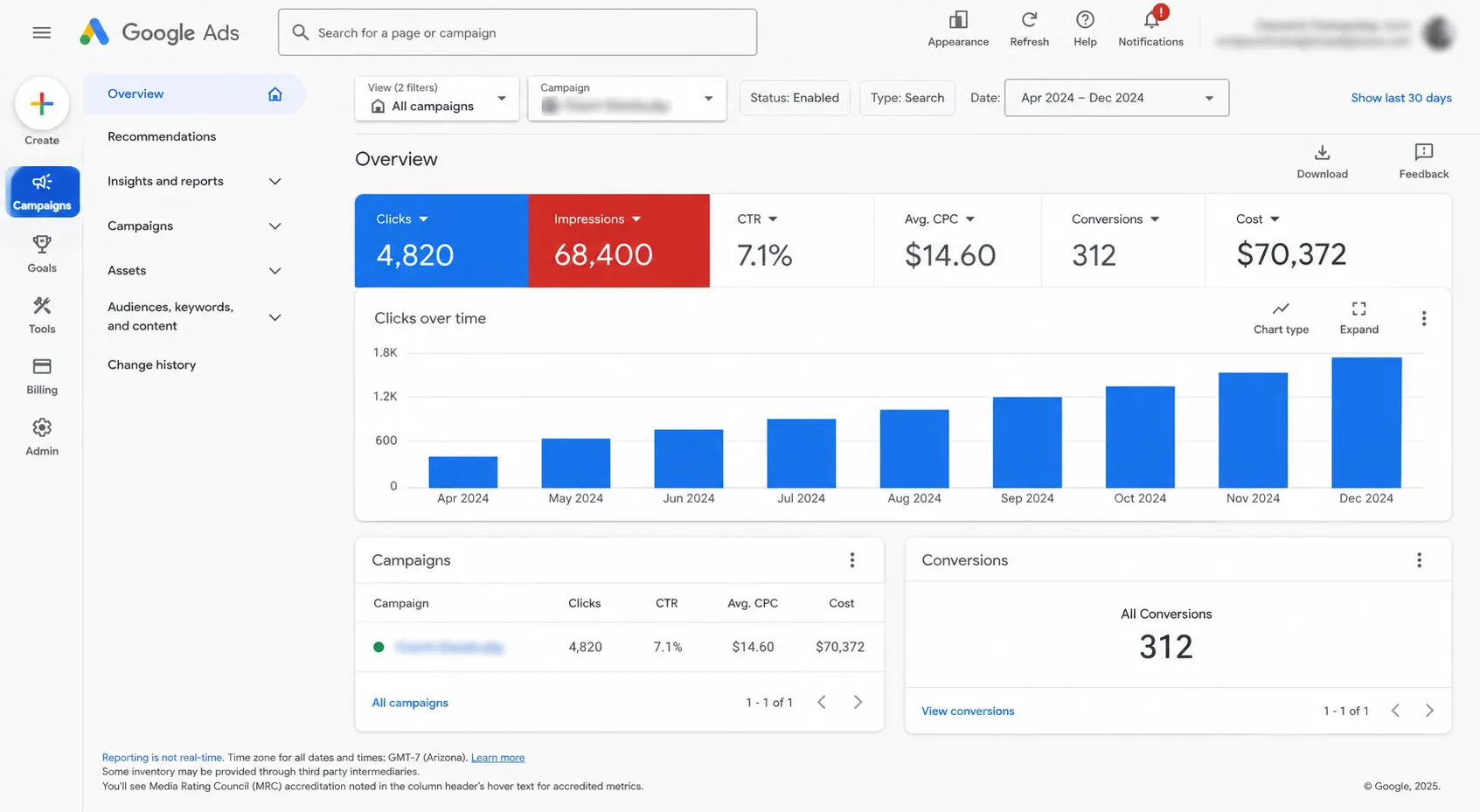Open the chart's three-dot menu
Image resolution: width=1480 pixels, height=812 pixels.
tap(1423, 318)
